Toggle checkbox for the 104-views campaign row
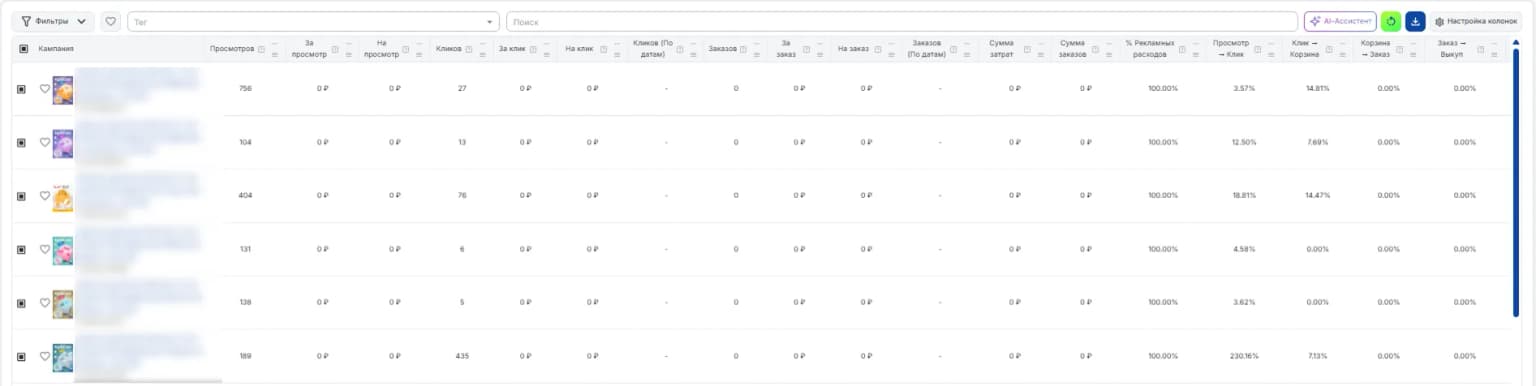Viewport: 1536px width, 386px height. click(21, 142)
